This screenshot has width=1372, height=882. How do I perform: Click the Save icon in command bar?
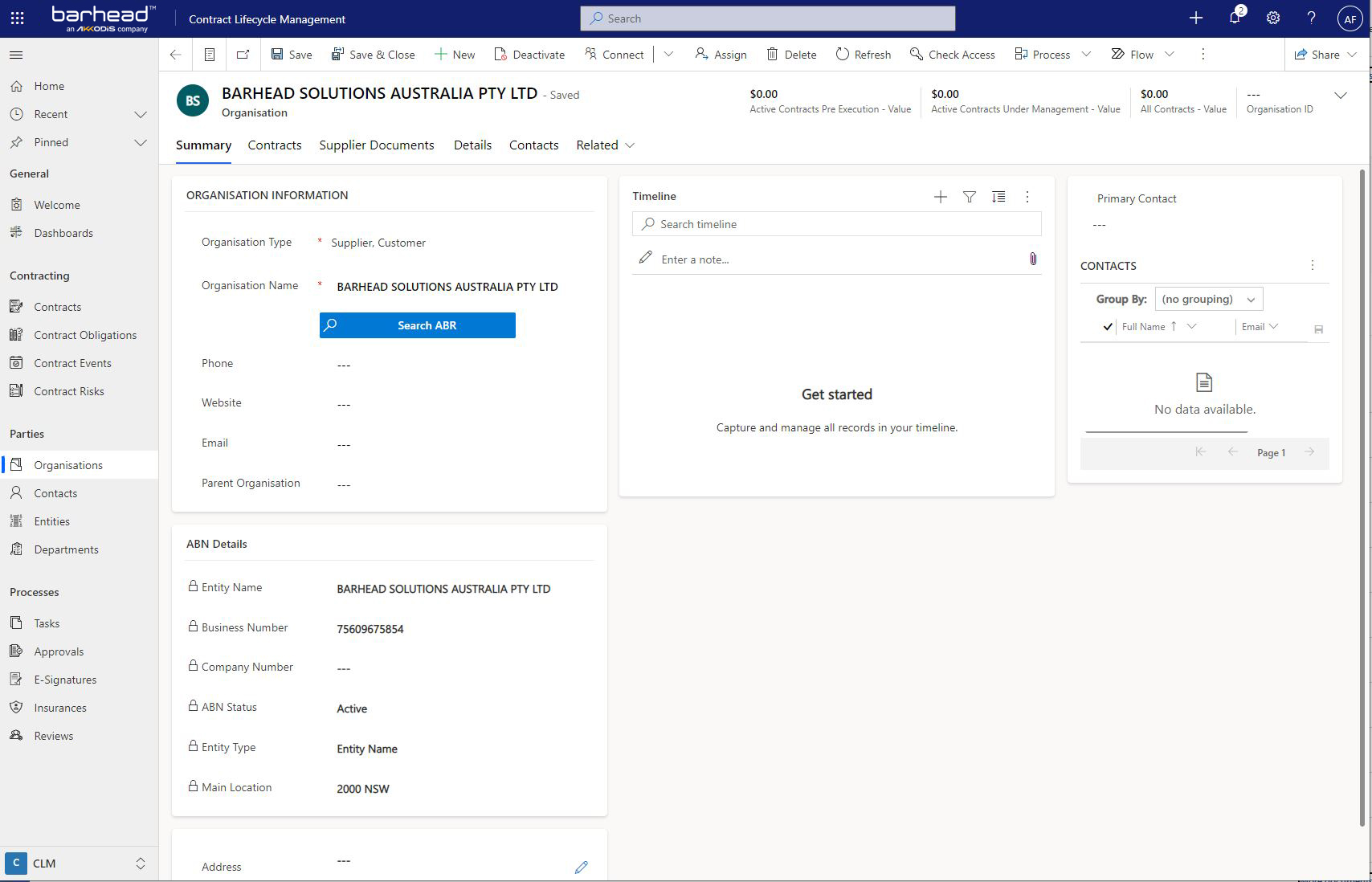(x=278, y=55)
